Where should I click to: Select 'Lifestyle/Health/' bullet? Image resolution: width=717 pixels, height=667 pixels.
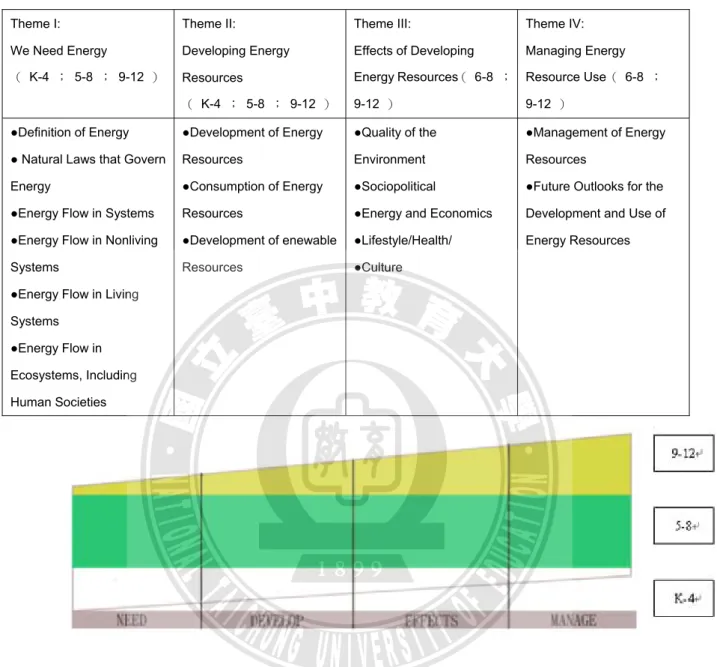[403, 240]
